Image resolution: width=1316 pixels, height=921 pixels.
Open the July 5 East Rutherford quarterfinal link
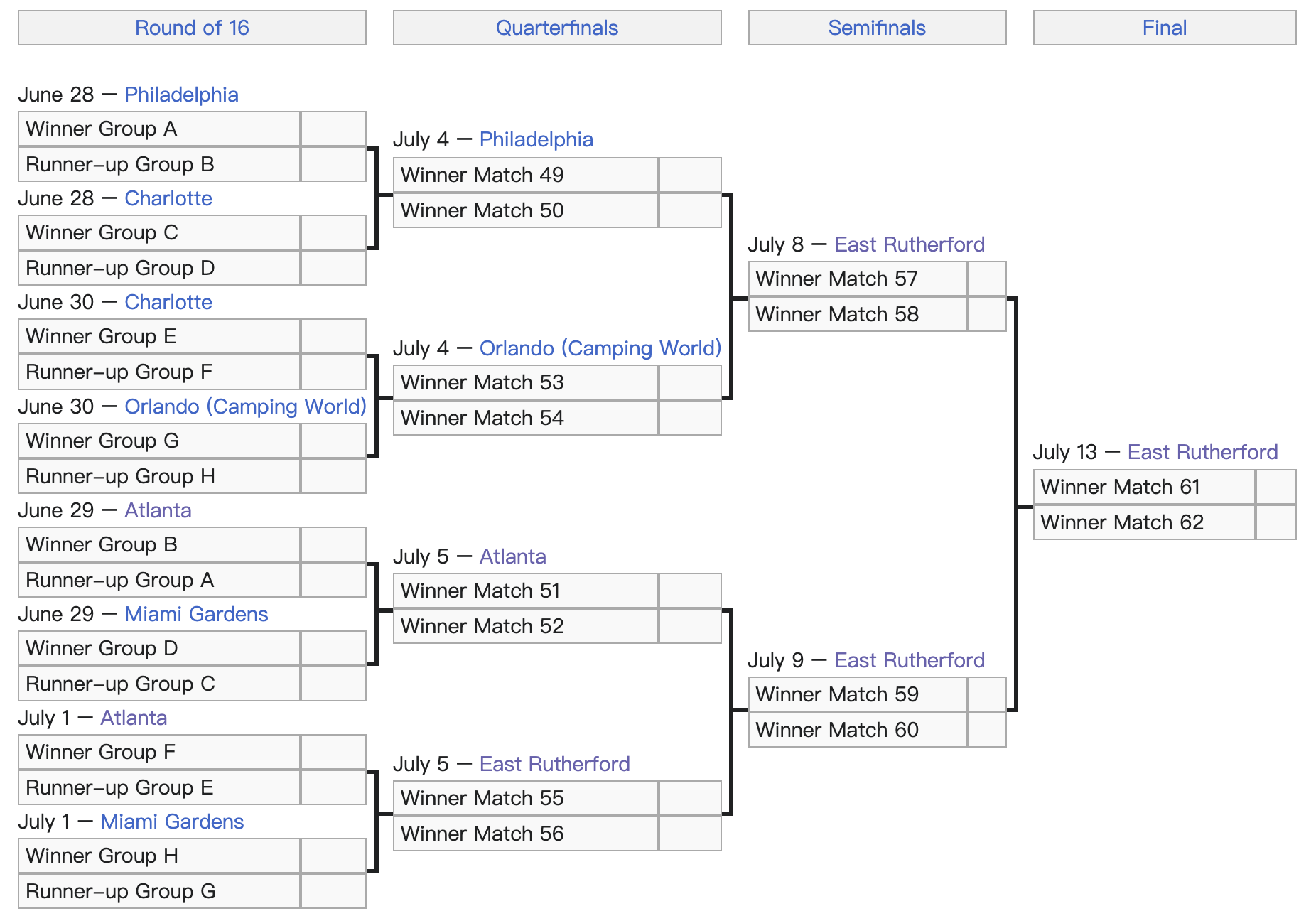[555, 764]
